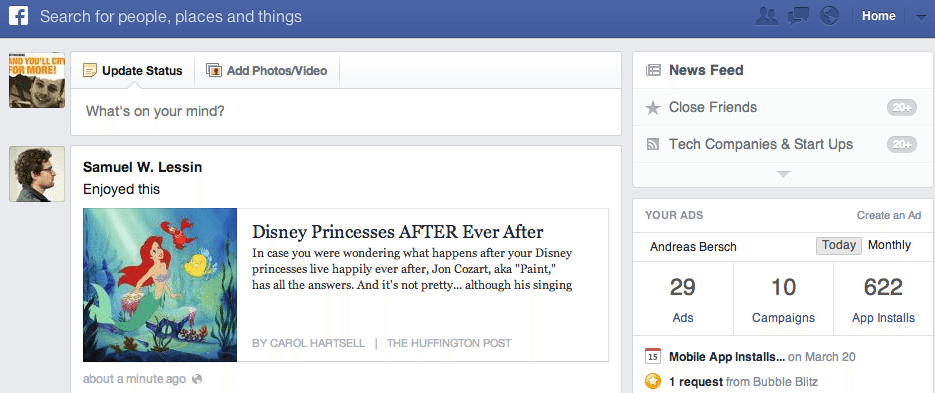Open the Close Friends list
This screenshot has height=393, width=935.
click(x=713, y=107)
